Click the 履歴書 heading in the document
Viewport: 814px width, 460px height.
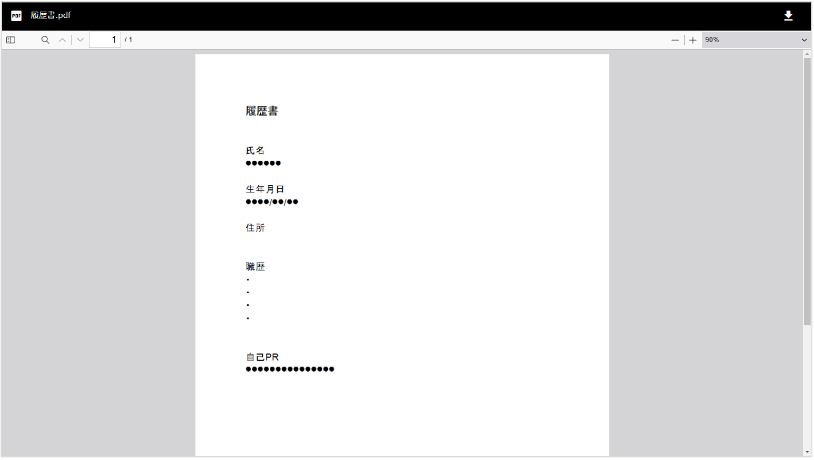point(262,111)
